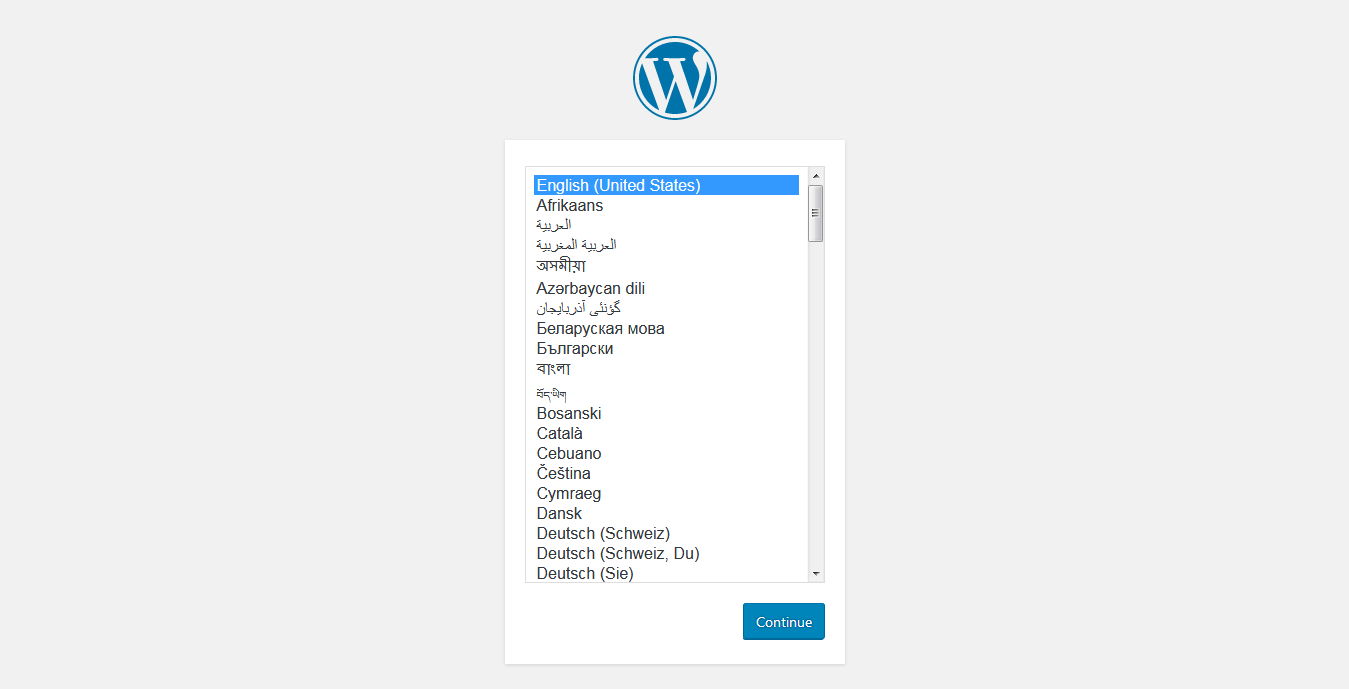Select Afrikaans from the language list

click(570, 205)
